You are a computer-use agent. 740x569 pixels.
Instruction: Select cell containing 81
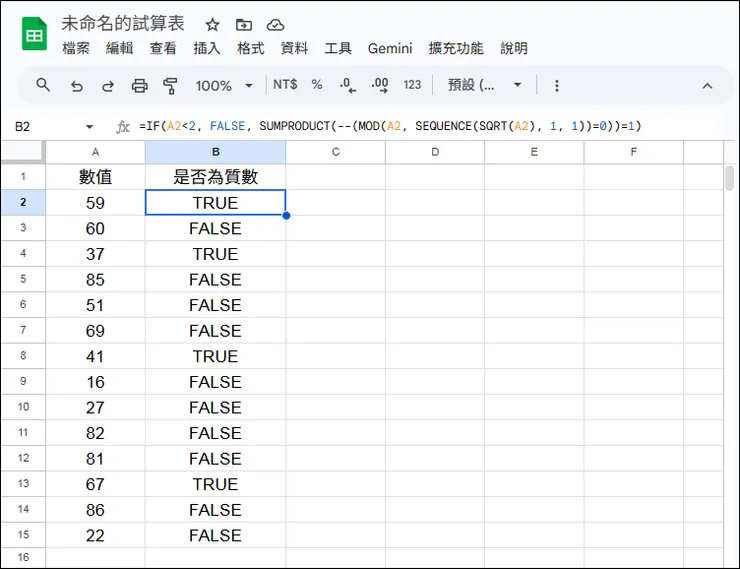(95, 459)
